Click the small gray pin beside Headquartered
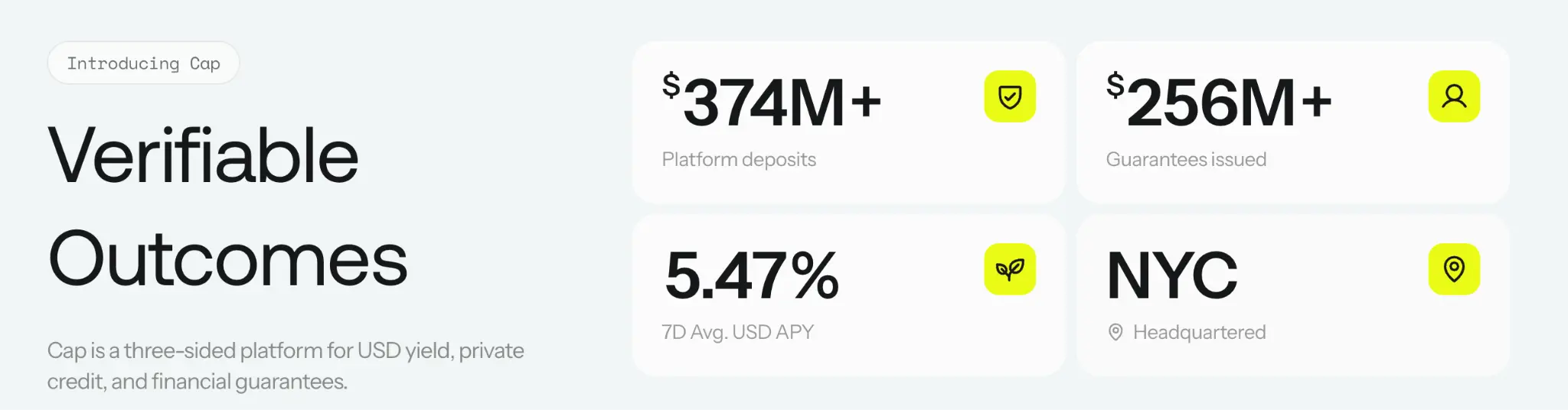 (1116, 333)
